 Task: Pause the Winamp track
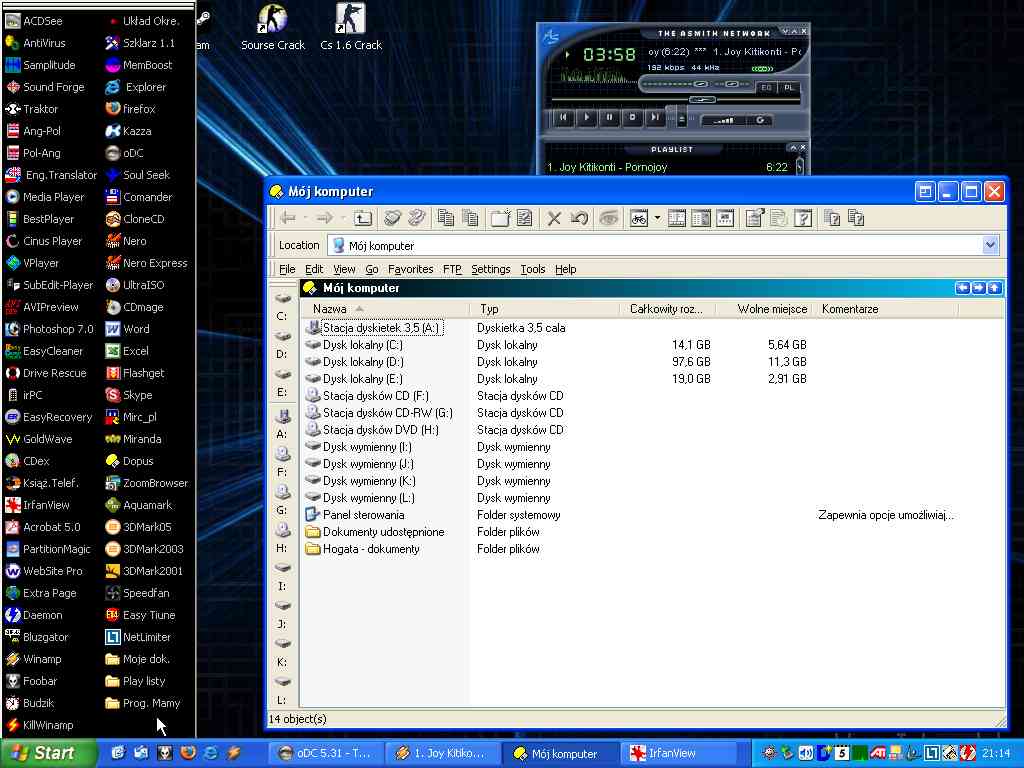[x=609, y=118]
